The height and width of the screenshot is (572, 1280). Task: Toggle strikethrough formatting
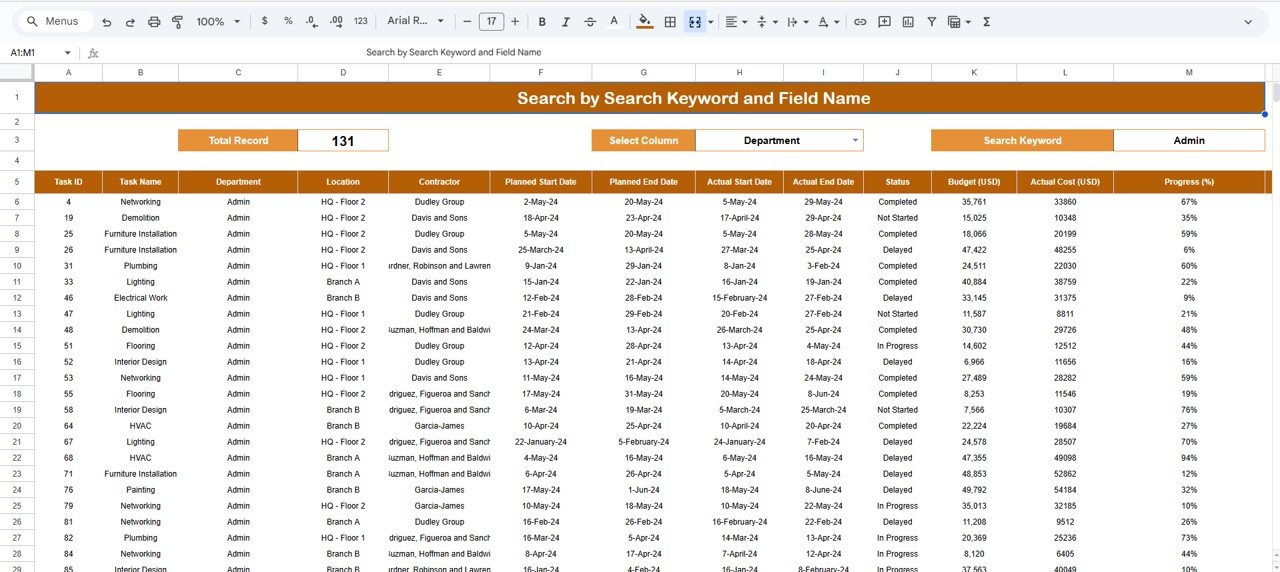click(590, 21)
